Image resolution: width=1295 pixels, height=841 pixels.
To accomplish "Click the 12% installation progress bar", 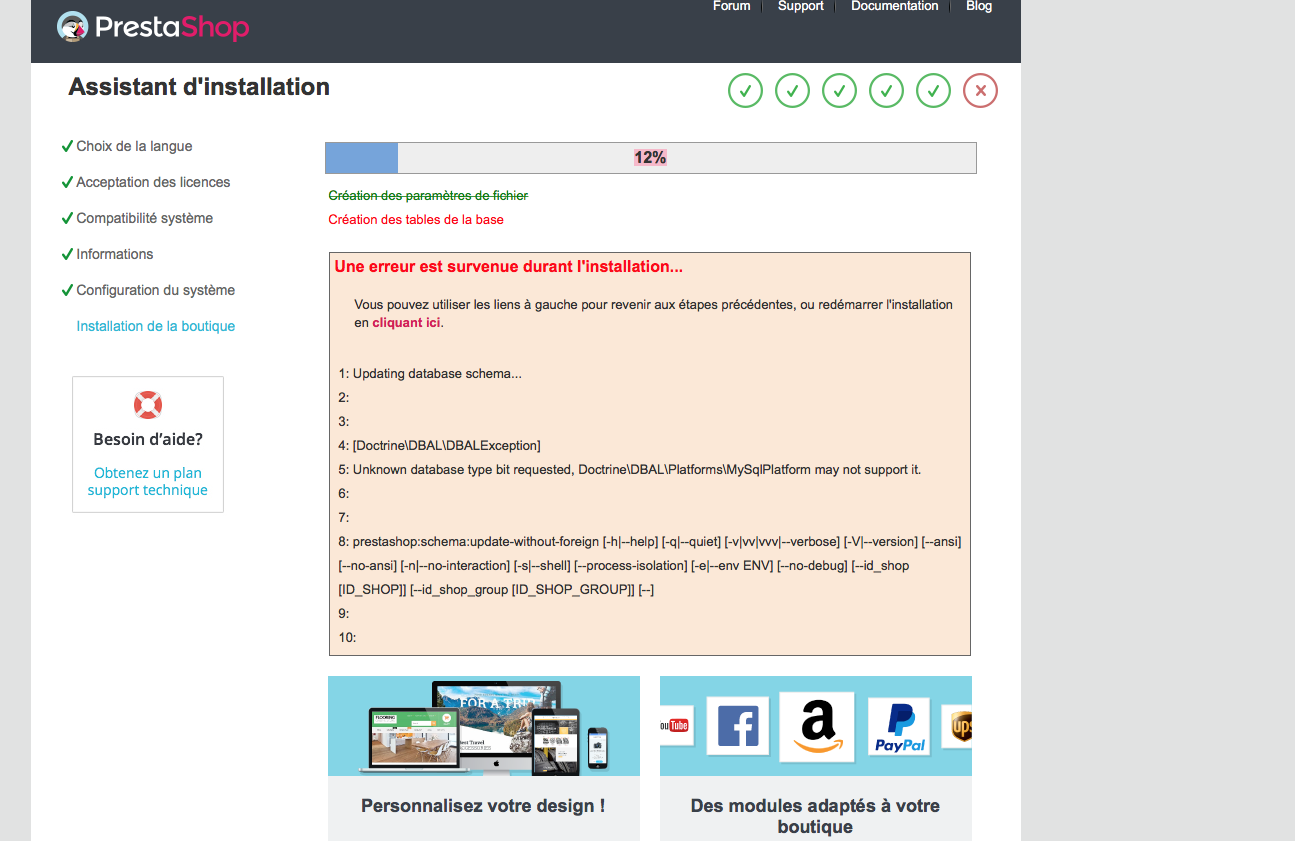I will (x=651, y=158).
